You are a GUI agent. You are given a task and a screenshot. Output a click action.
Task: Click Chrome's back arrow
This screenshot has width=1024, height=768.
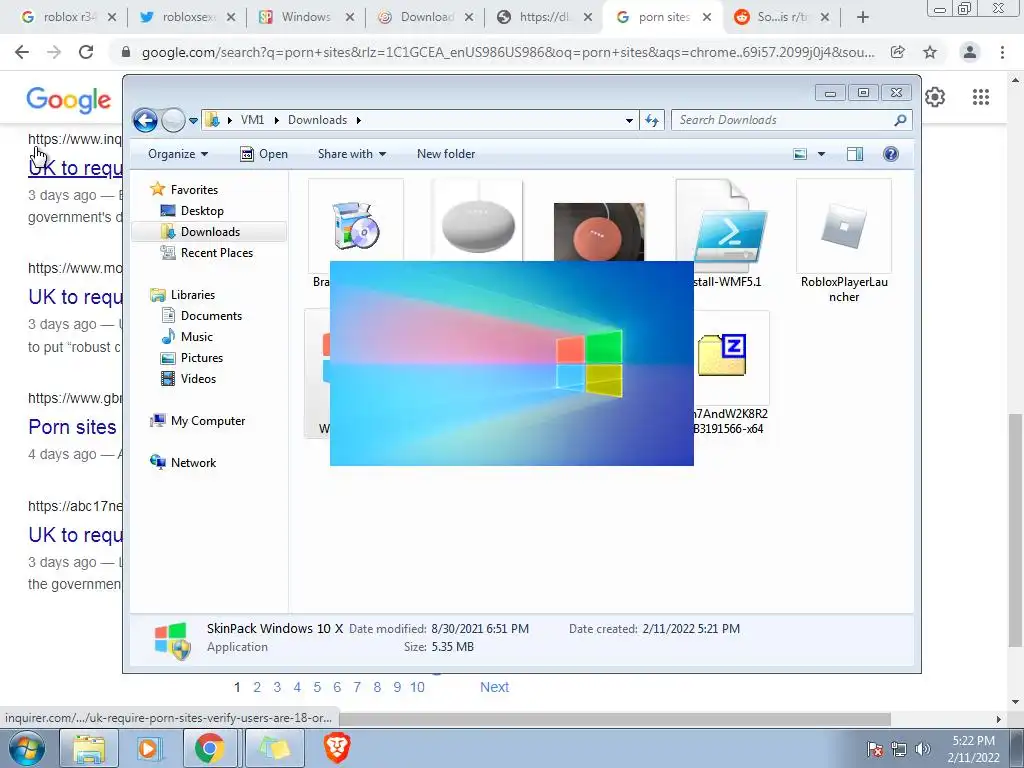tap(22, 52)
